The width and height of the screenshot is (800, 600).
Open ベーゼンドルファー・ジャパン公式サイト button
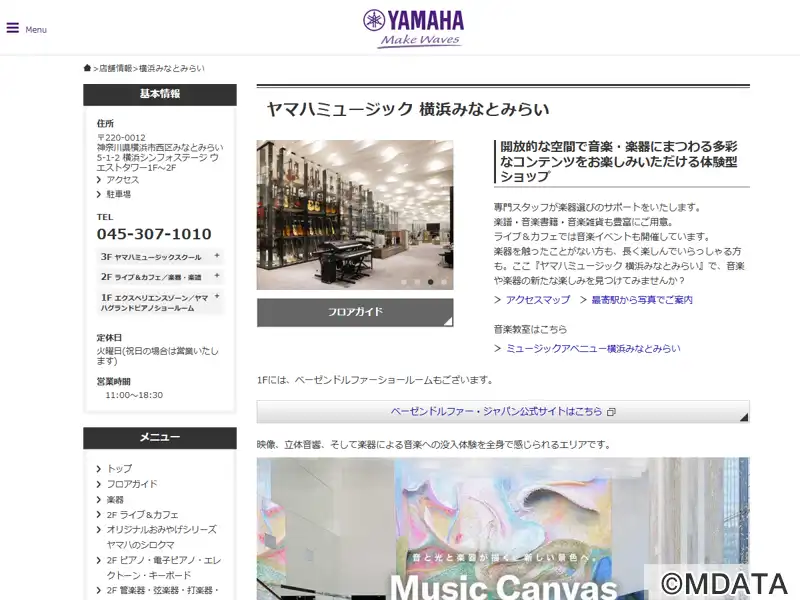click(503, 412)
